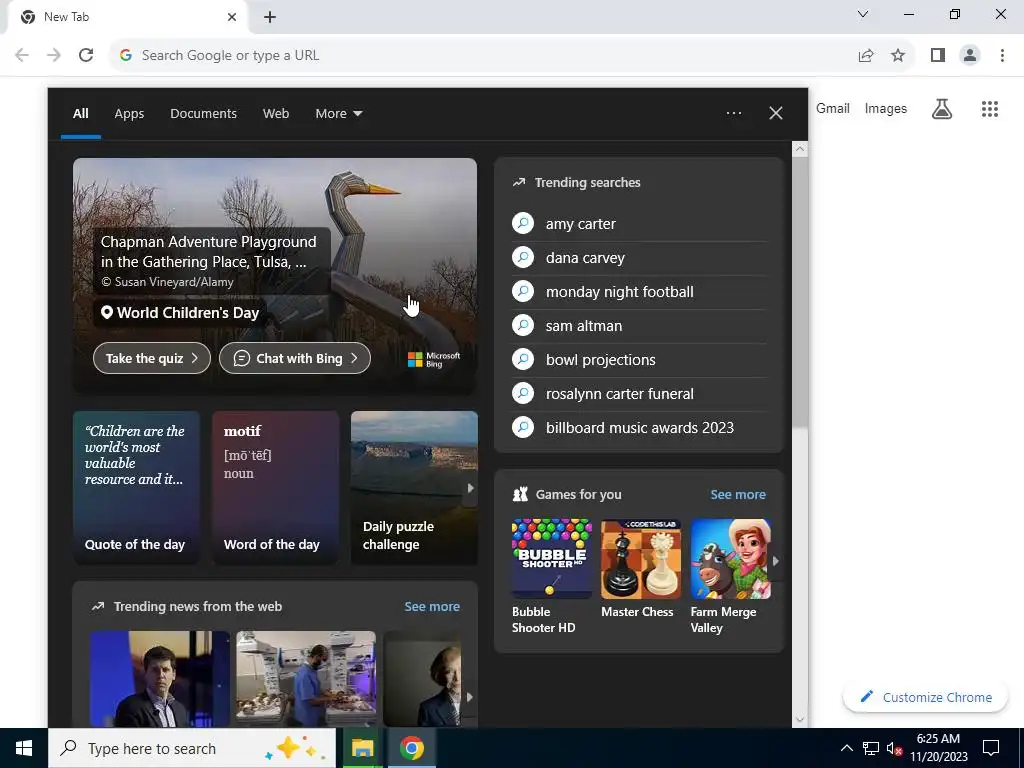Select the All search tab
The height and width of the screenshot is (768, 1024).
(x=81, y=114)
